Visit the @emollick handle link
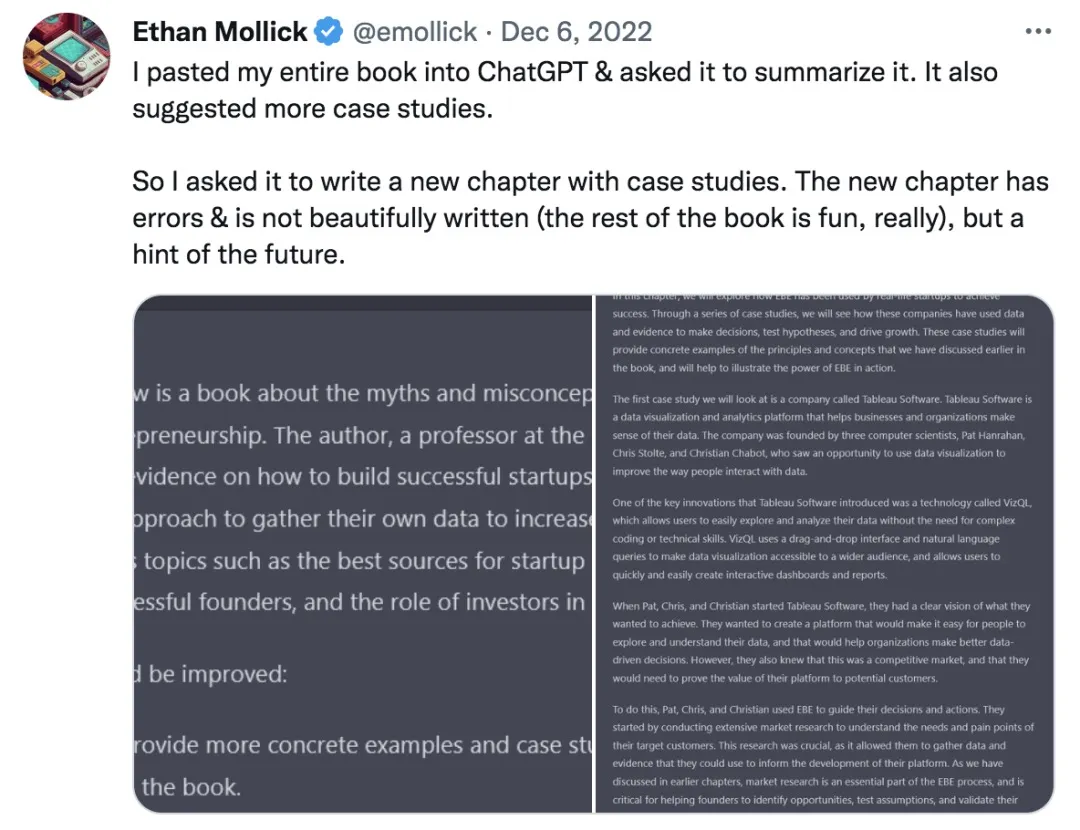 (416, 32)
